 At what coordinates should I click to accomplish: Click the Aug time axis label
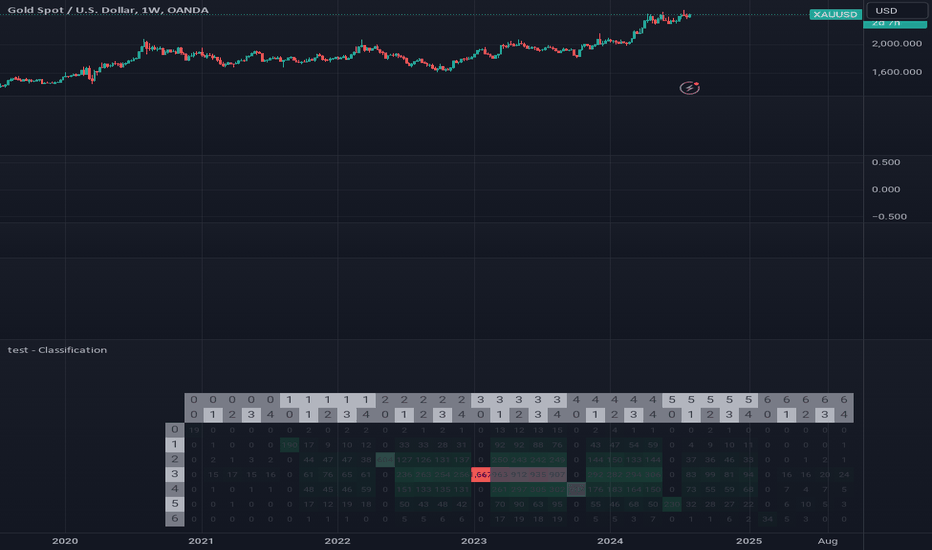(x=827, y=541)
